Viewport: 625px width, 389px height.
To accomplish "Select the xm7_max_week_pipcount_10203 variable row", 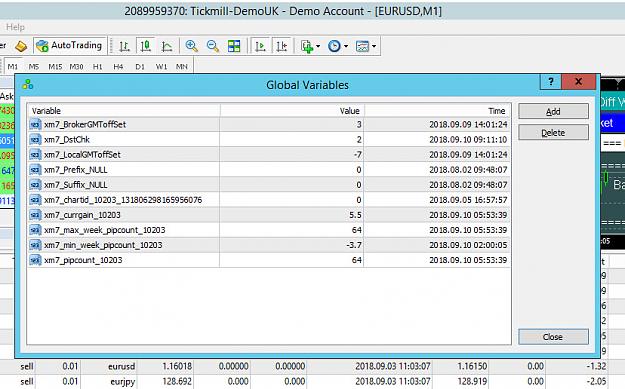I will [269, 230].
